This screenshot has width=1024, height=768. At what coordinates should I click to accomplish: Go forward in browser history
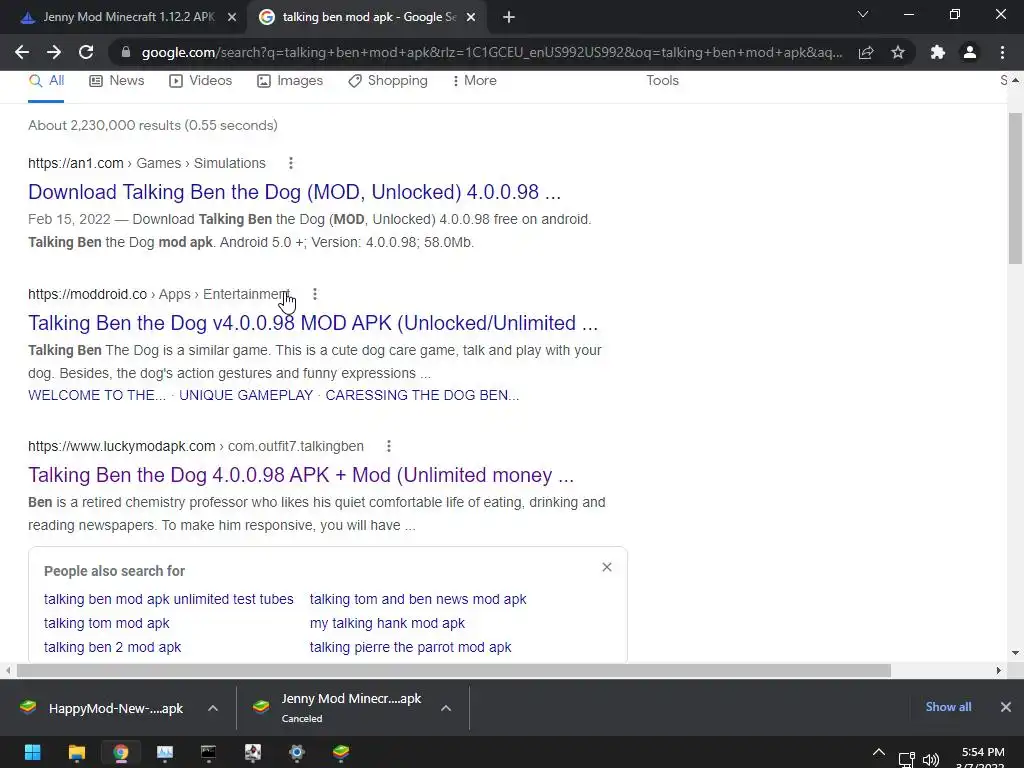pyautogui.click(x=54, y=52)
